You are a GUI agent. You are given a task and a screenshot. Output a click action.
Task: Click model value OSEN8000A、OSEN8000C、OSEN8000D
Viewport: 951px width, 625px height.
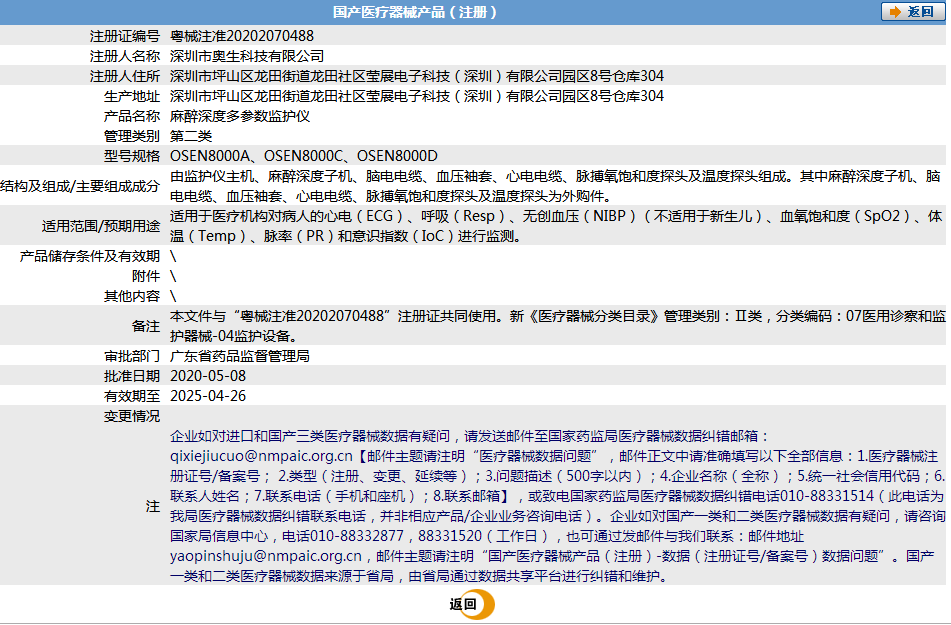[x=304, y=156]
